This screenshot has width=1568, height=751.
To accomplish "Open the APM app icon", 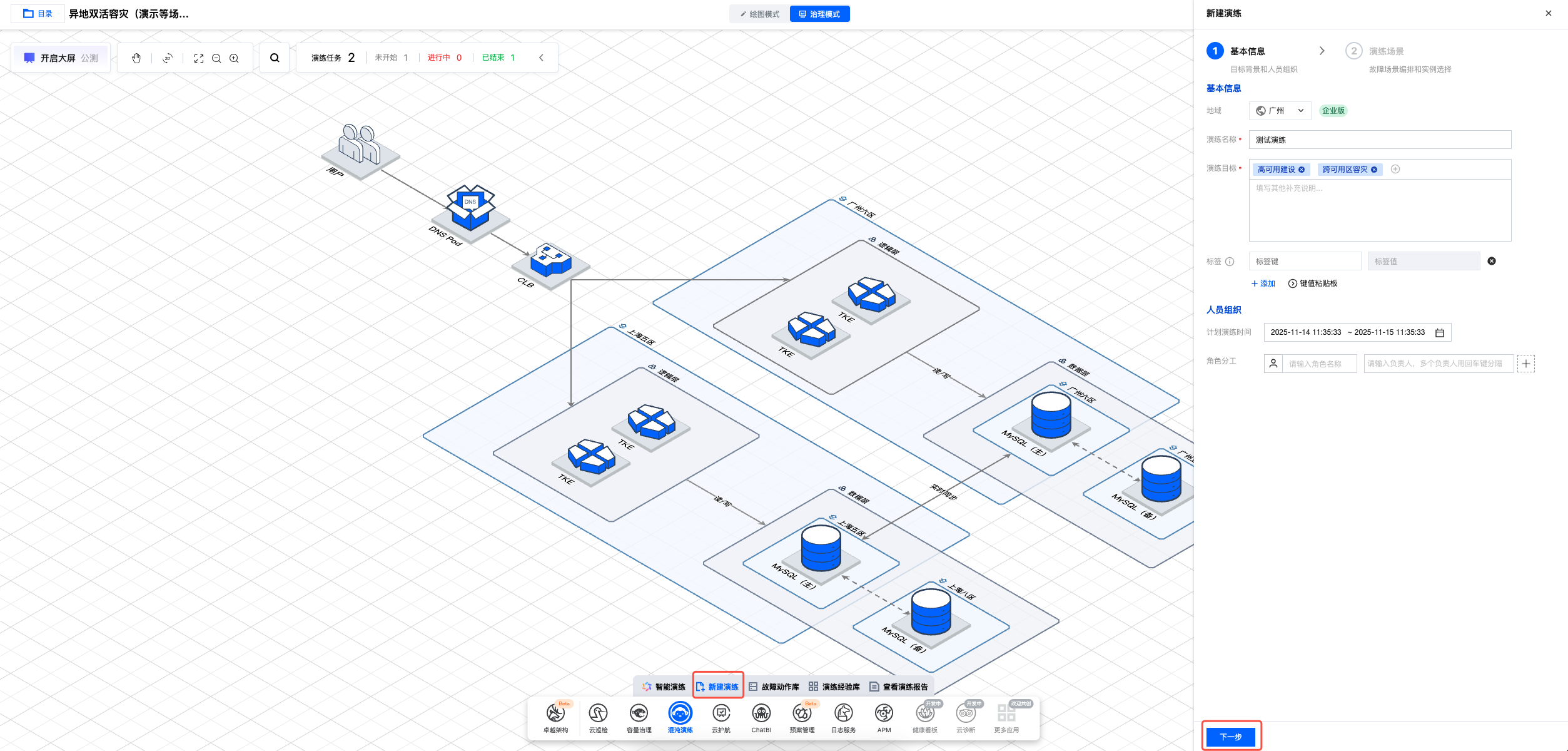I will 884,713.
